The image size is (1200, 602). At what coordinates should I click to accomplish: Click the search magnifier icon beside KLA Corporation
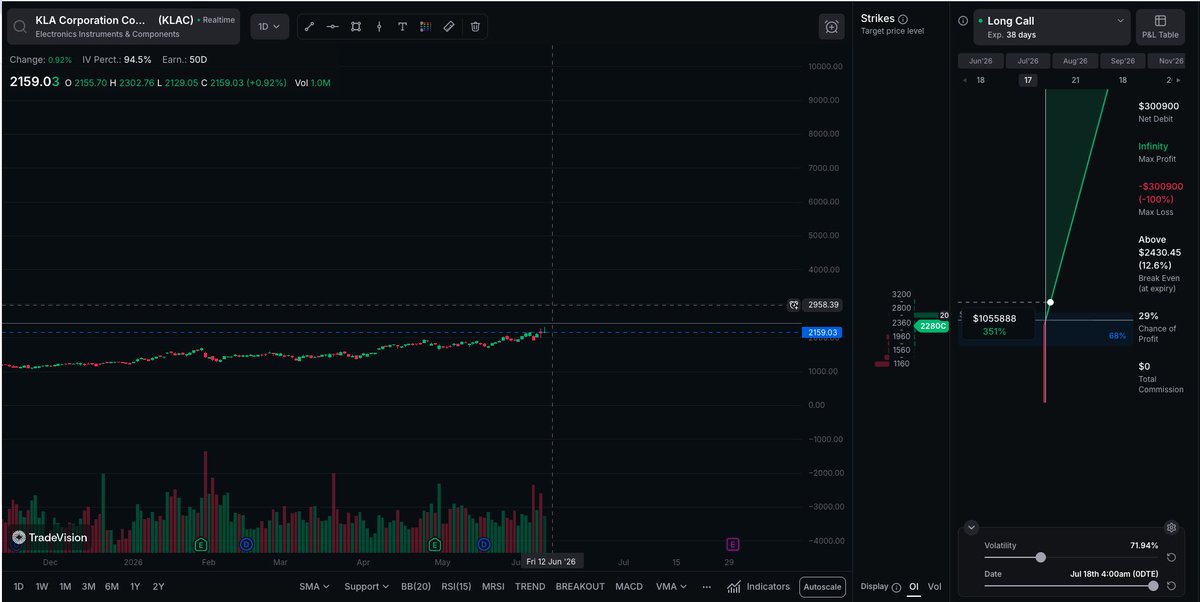[x=20, y=27]
